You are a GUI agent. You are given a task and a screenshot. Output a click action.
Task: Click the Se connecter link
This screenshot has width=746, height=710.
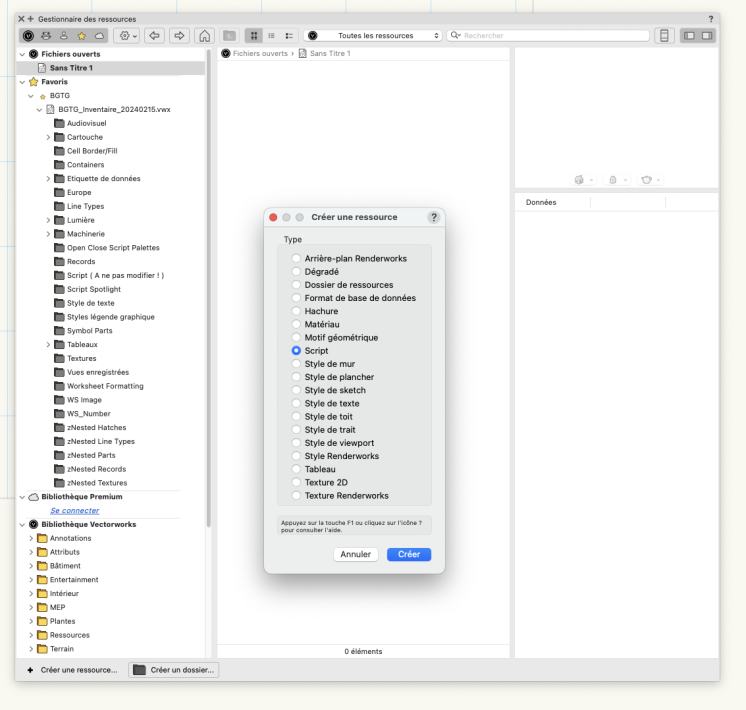tap(74, 510)
